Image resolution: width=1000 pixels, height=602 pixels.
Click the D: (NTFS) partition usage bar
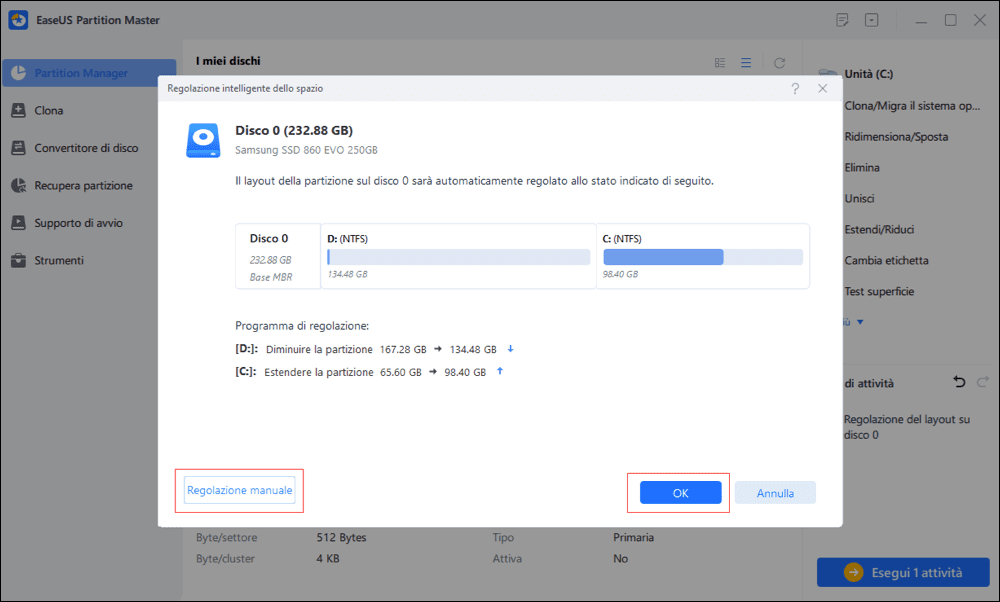[x=459, y=257]
